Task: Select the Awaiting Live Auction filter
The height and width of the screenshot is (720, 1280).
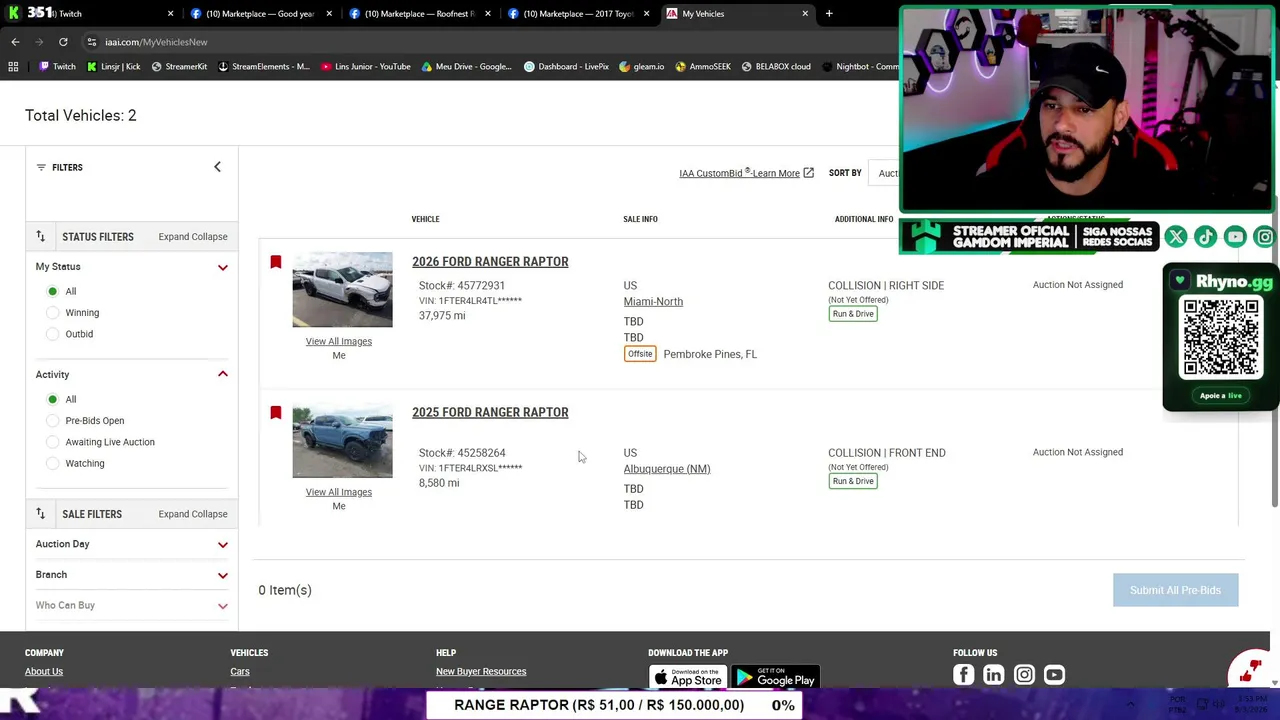Action: pos(53,442)
